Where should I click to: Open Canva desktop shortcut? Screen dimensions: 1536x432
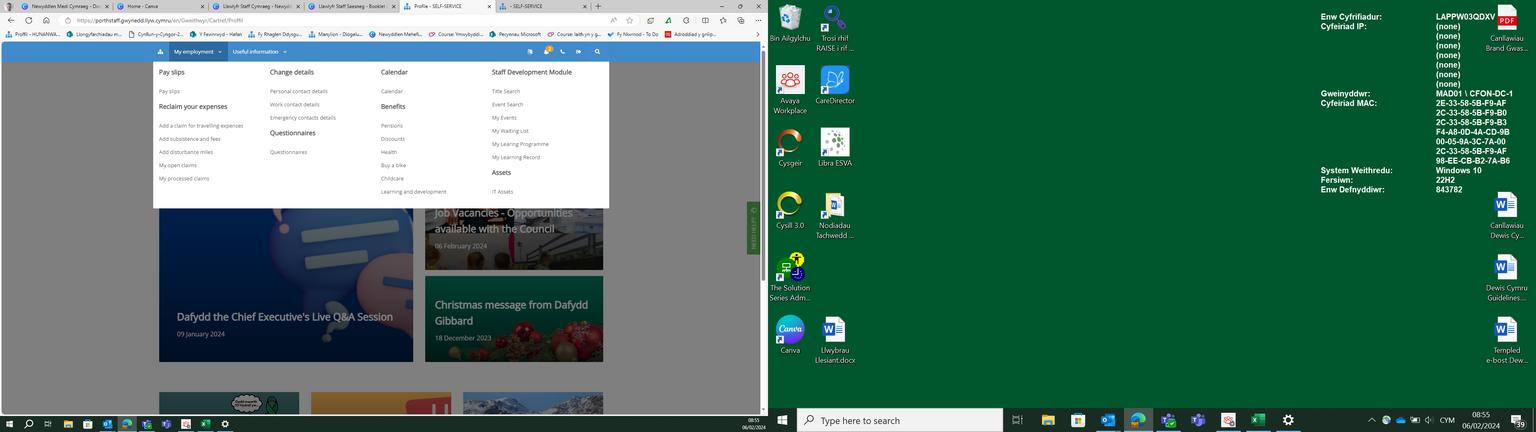point(790,335)
